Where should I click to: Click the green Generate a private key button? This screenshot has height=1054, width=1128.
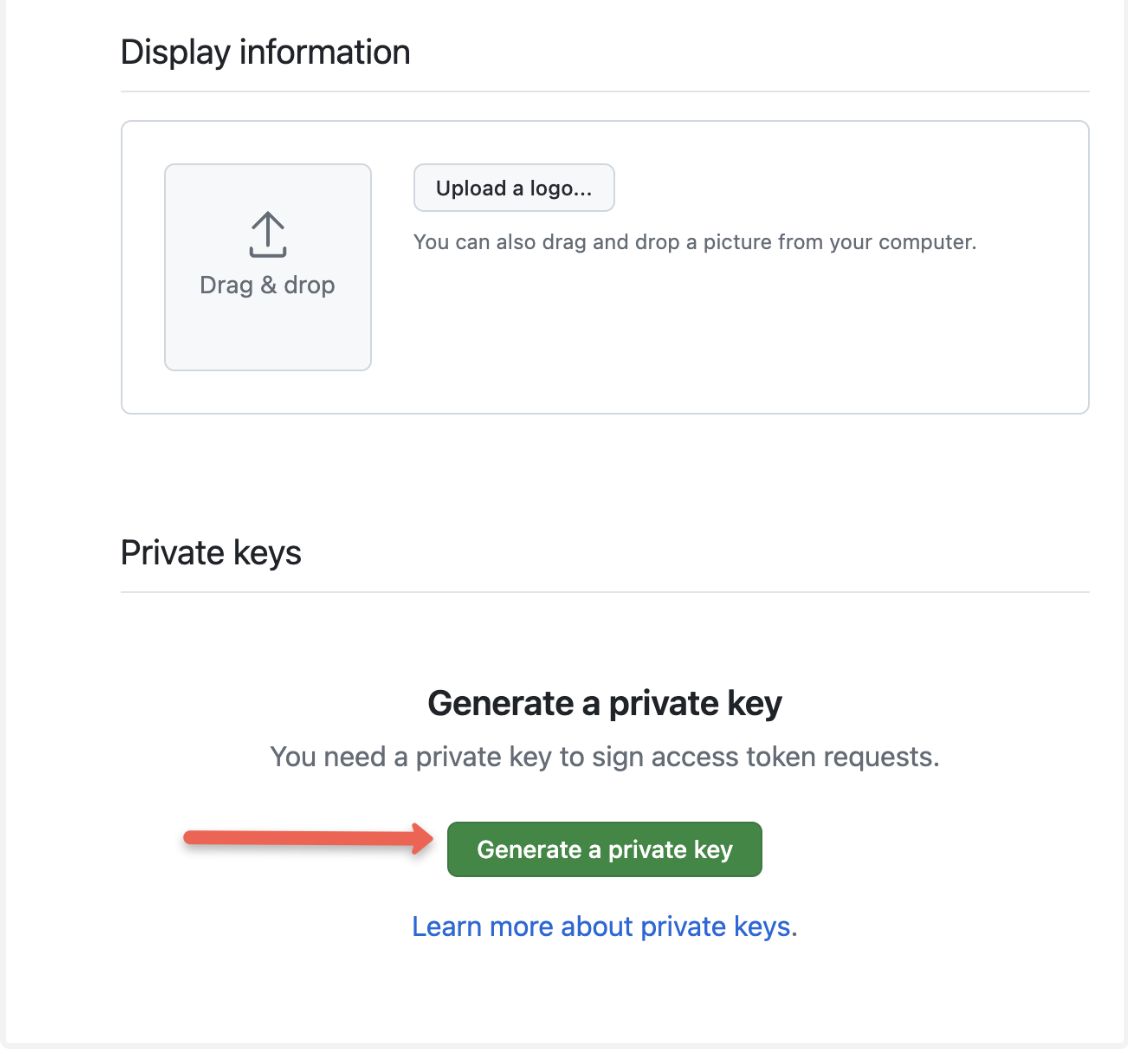(x=604, y=849)
